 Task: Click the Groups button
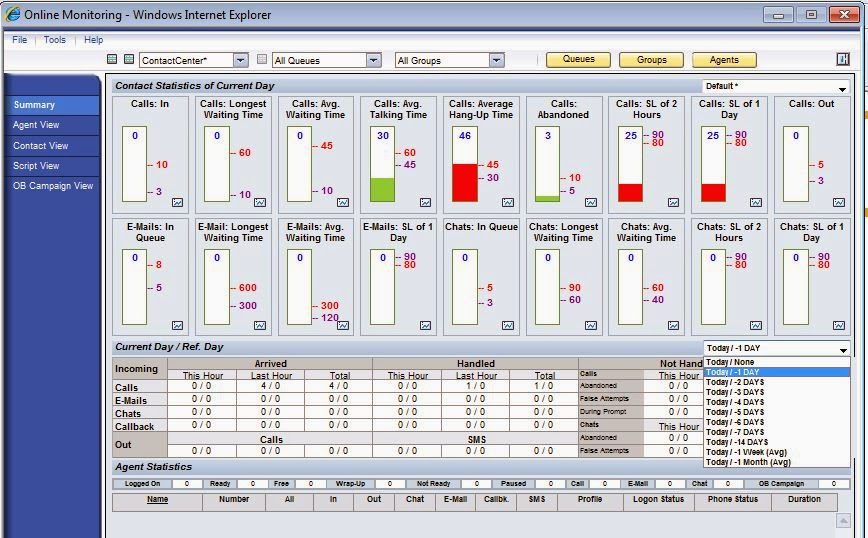pos(651,59)
